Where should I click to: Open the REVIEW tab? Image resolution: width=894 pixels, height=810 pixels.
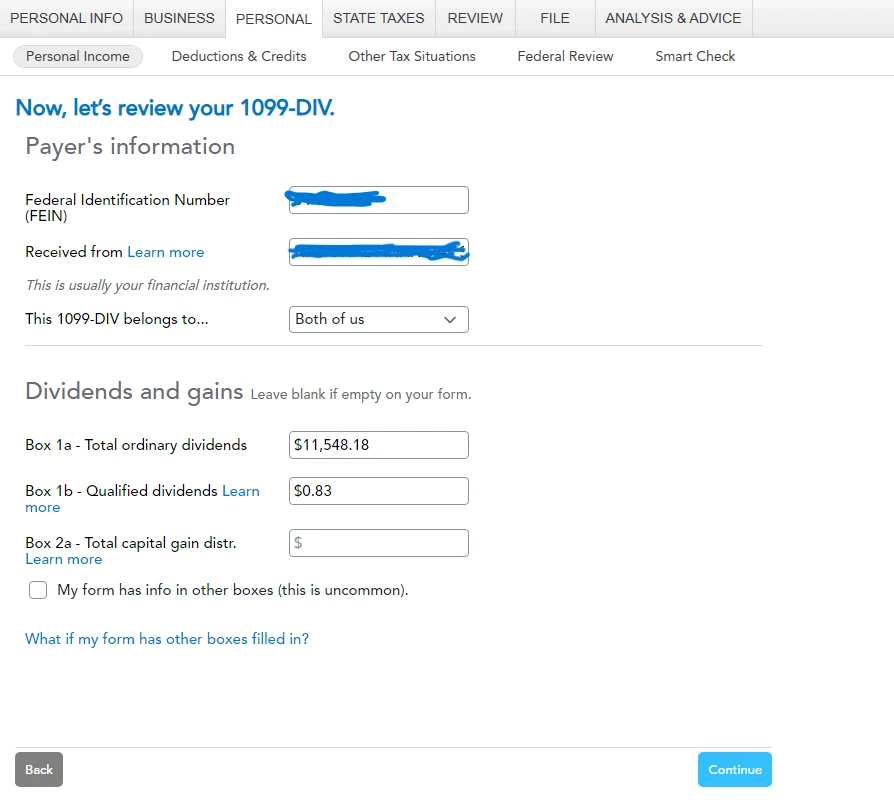pyautogui.click(x=475, y=18)
